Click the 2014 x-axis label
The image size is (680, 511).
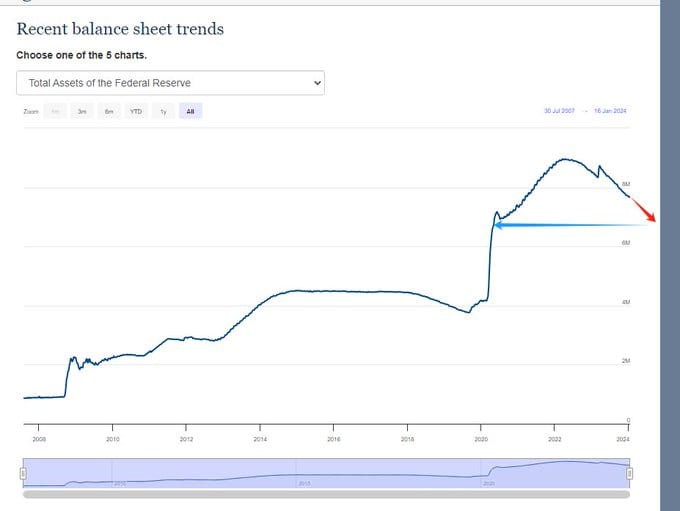click(260, 439)
